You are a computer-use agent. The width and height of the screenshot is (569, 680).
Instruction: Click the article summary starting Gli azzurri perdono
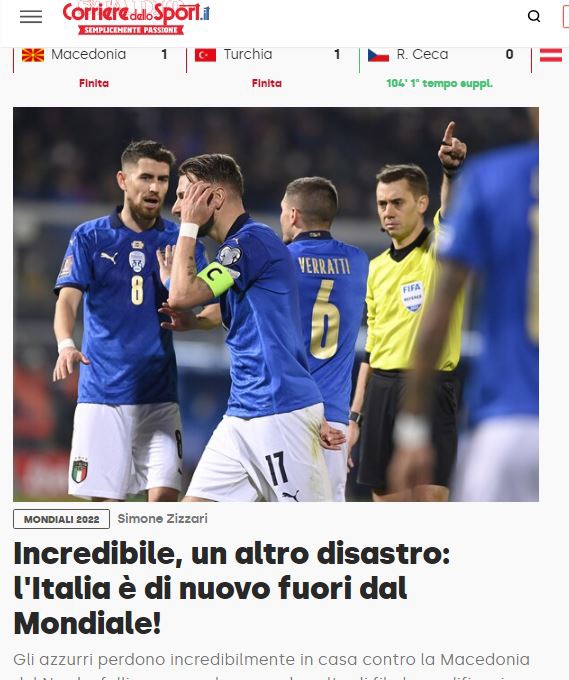(x=271, y=665)
